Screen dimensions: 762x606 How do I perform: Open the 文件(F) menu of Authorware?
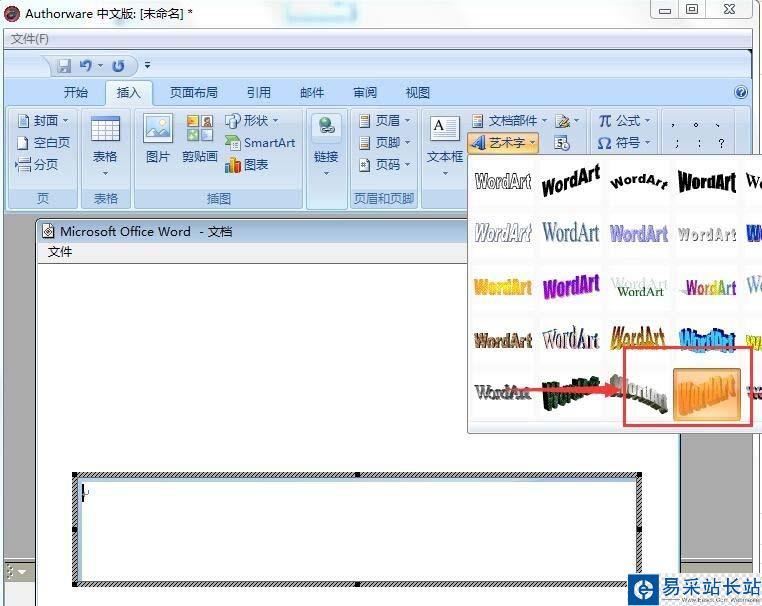tap(30, 39)
